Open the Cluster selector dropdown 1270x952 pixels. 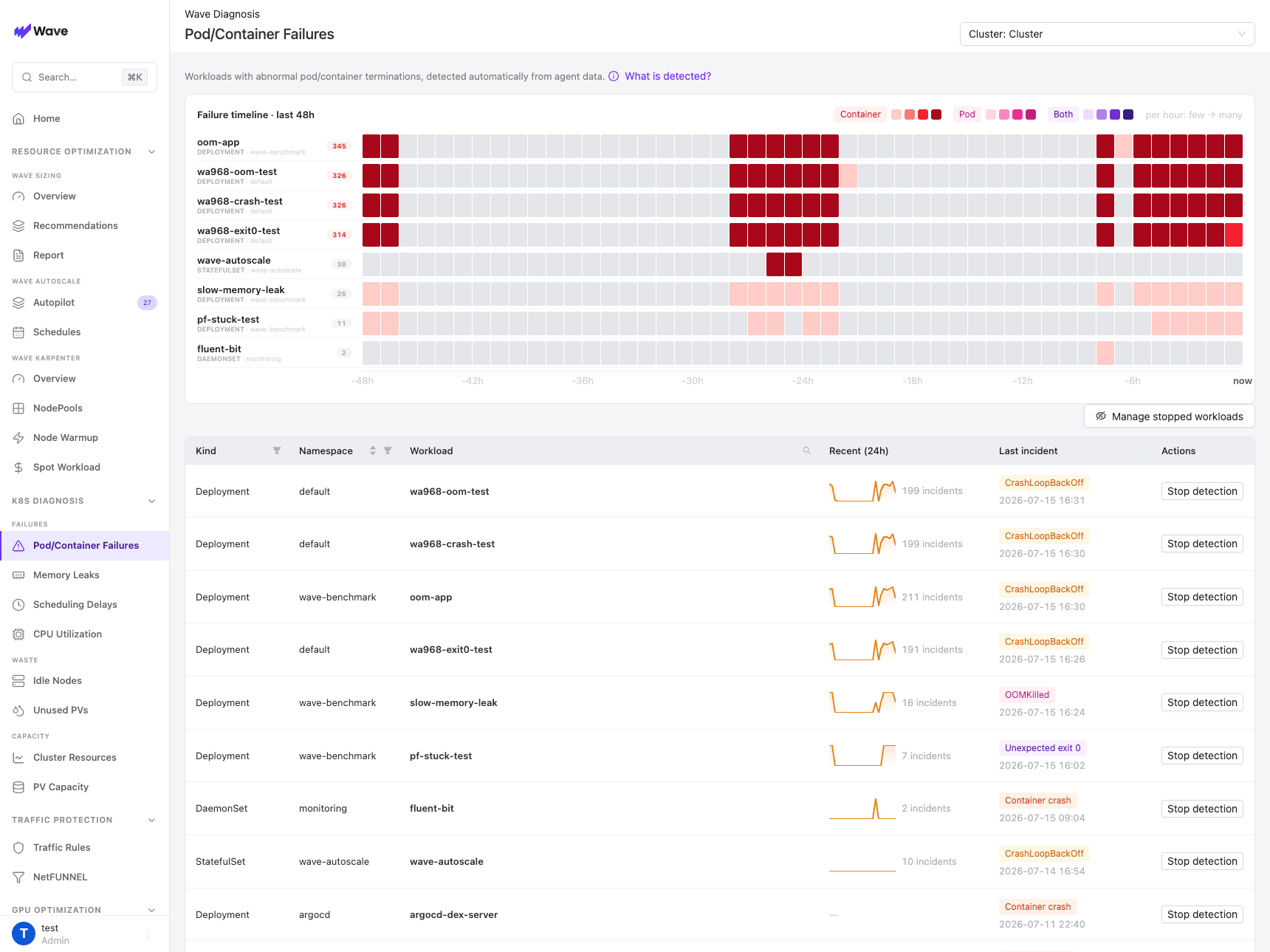point(1107,34)
